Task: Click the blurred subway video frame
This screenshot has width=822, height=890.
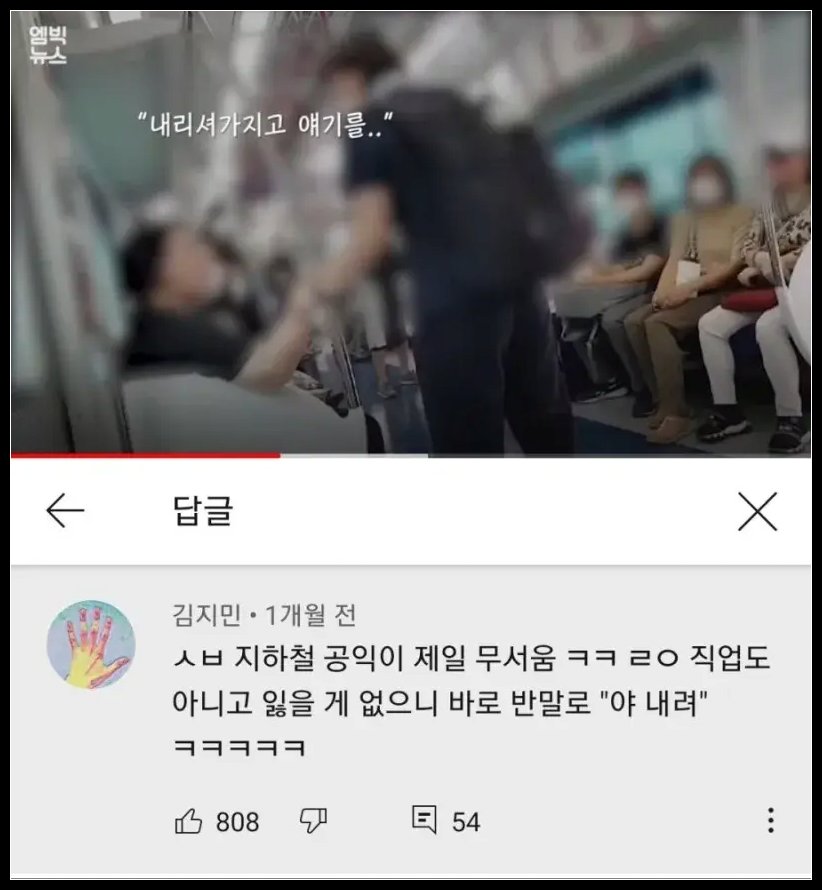Action: 411,233
